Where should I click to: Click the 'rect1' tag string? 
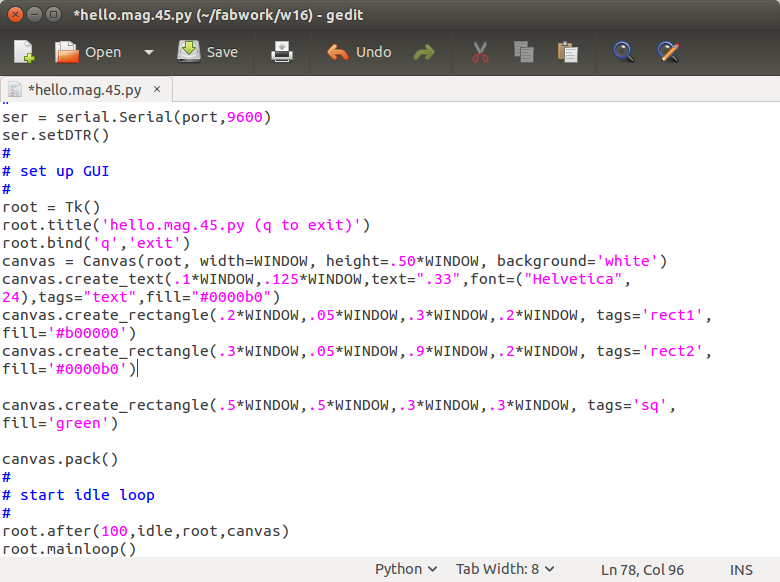673,315
